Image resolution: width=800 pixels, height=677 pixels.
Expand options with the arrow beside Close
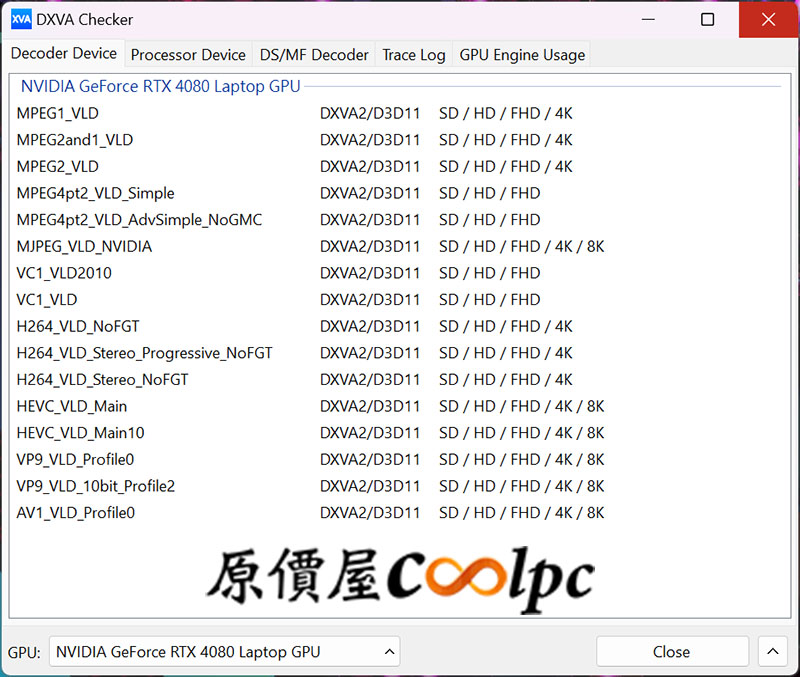click(773, 651)
